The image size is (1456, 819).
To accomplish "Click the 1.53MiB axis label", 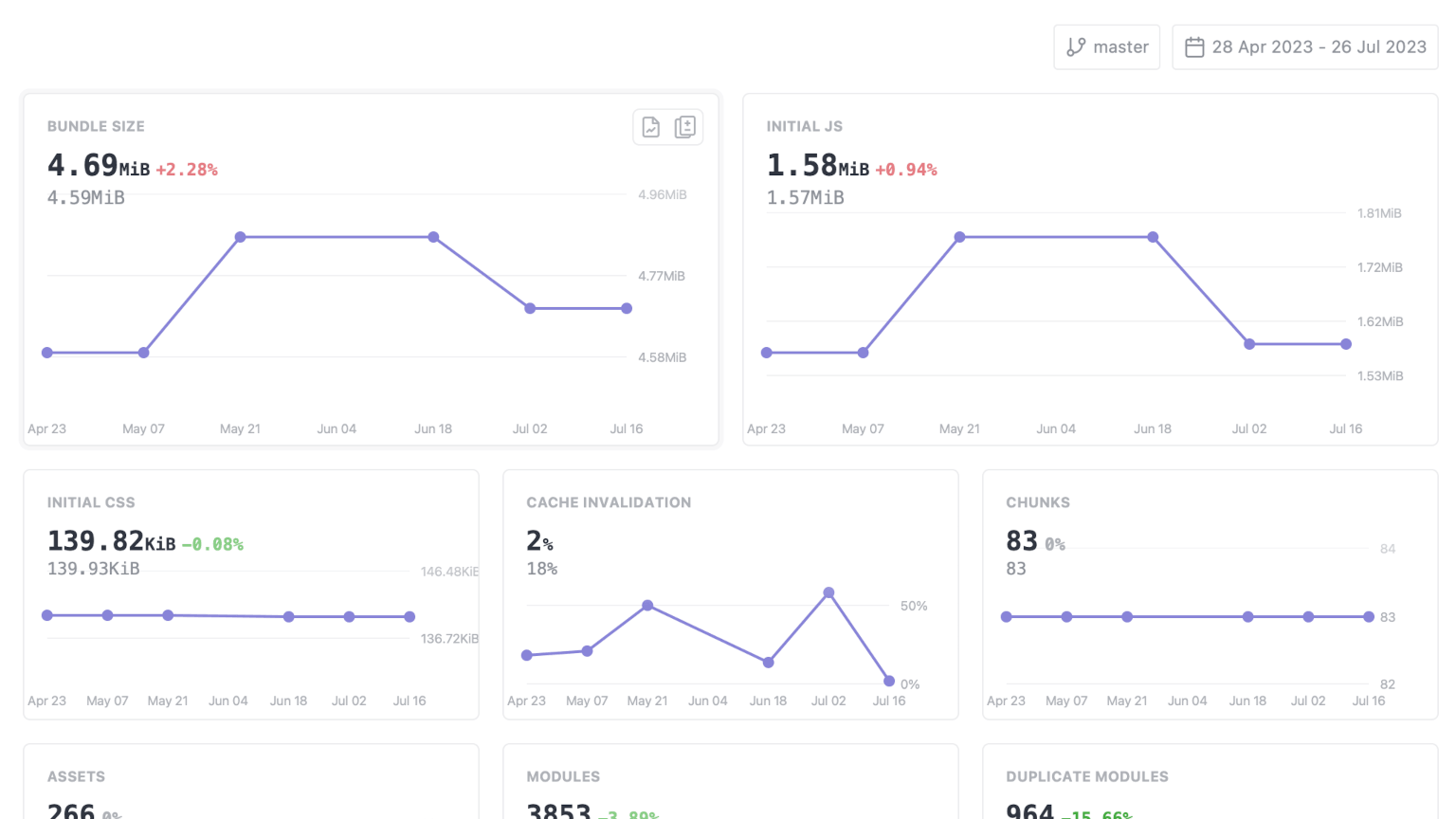I will click(1380, 375).
